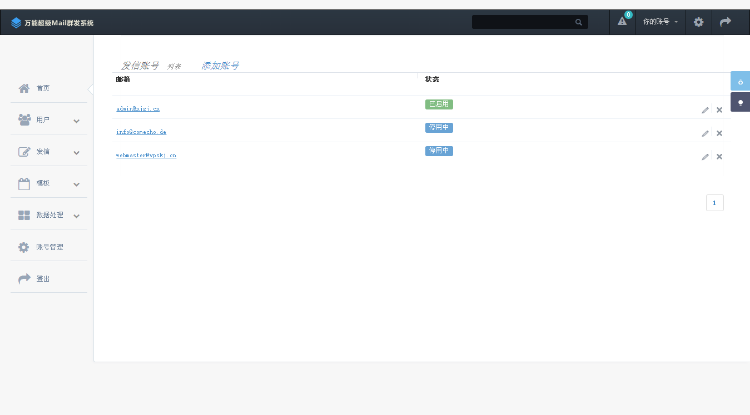Open the webmaster email address link

tap(146, 155)
